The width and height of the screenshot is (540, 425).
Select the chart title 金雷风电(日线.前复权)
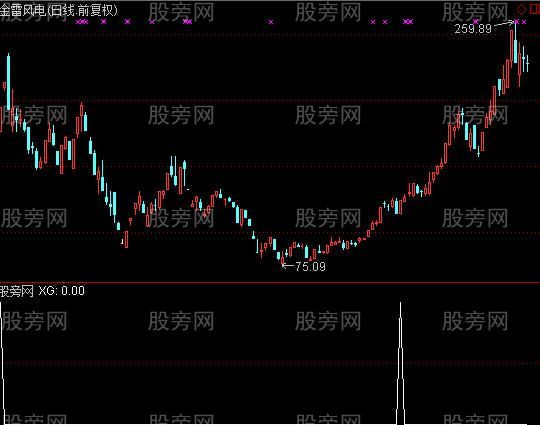pos(59,10)
